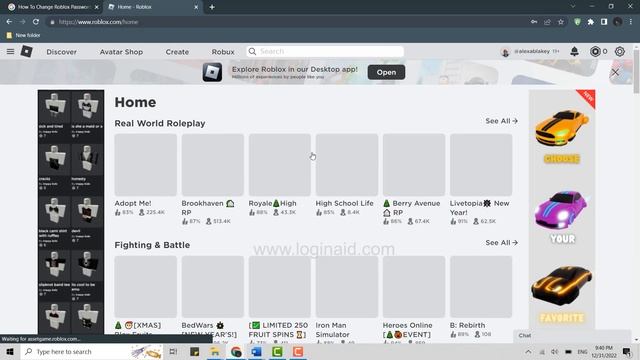Open the Robux menu item
The height and width of the screenshot is (360, 640).
(x=223, y=52)
